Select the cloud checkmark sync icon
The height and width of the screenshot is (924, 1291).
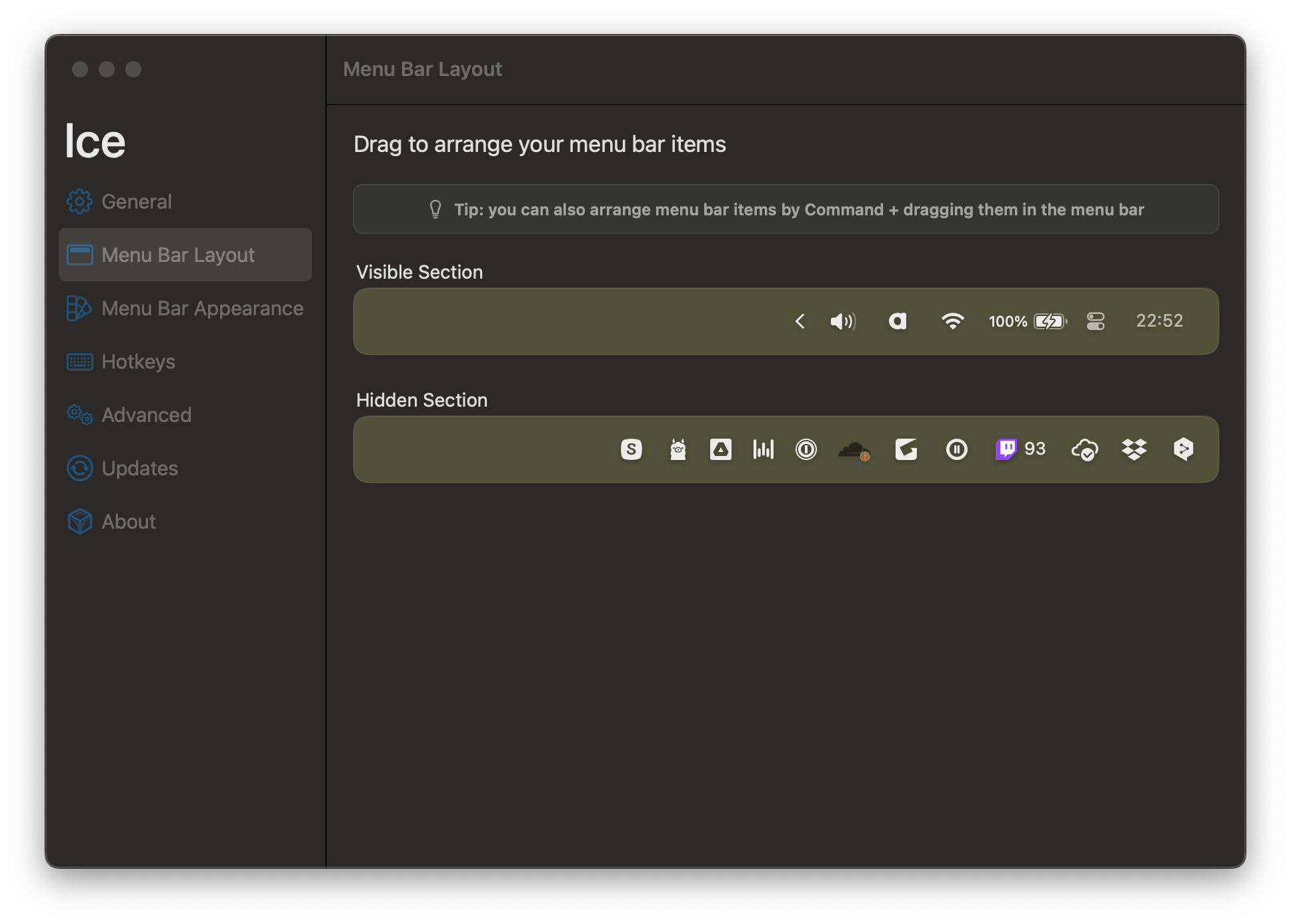1084,451
